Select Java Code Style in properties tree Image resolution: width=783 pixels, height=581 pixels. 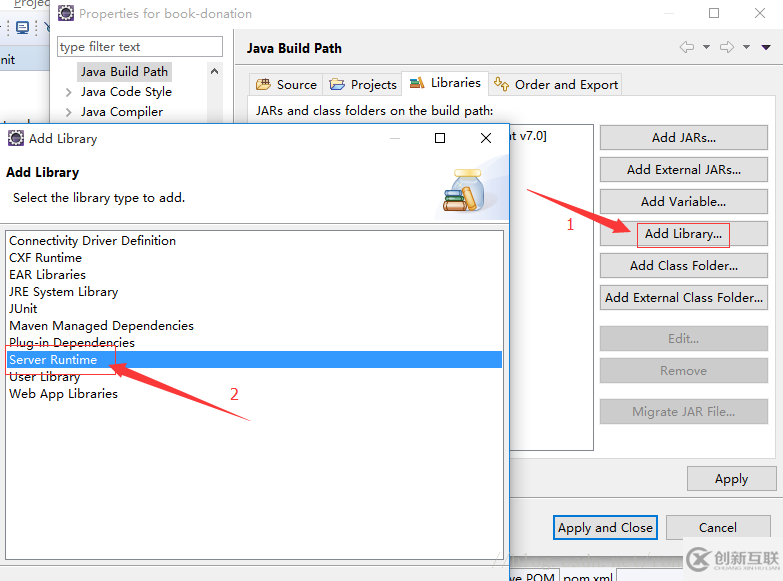coord(126,92)
